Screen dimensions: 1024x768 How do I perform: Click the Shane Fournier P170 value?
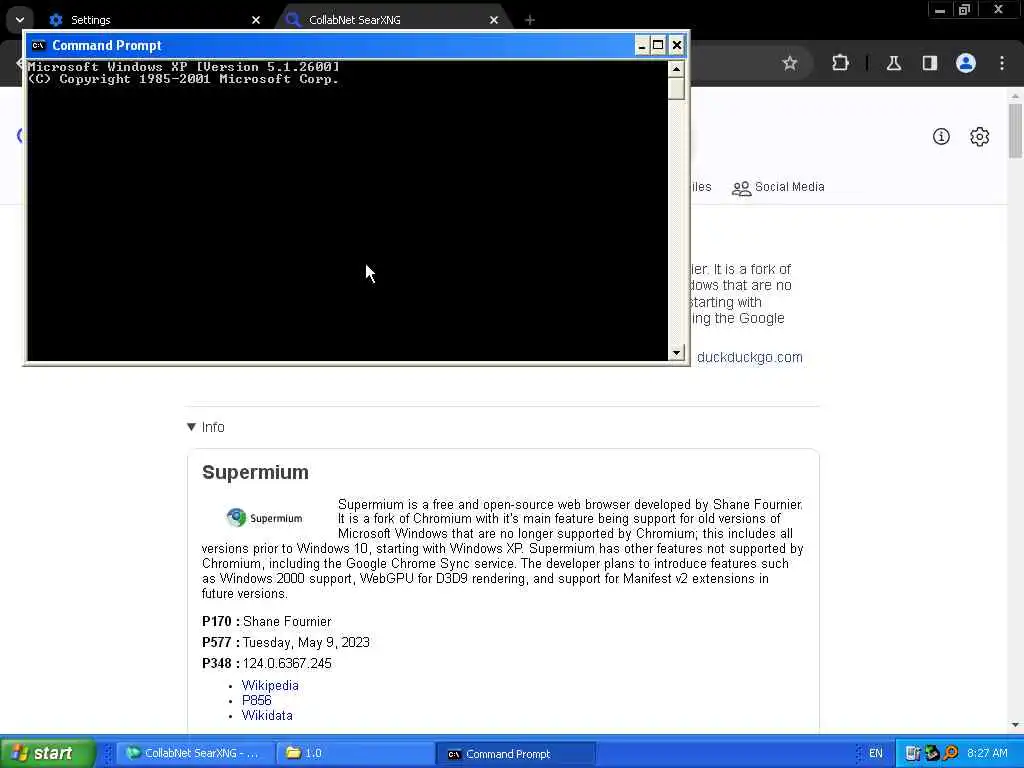pyautogui.click(x=287, y=621)
